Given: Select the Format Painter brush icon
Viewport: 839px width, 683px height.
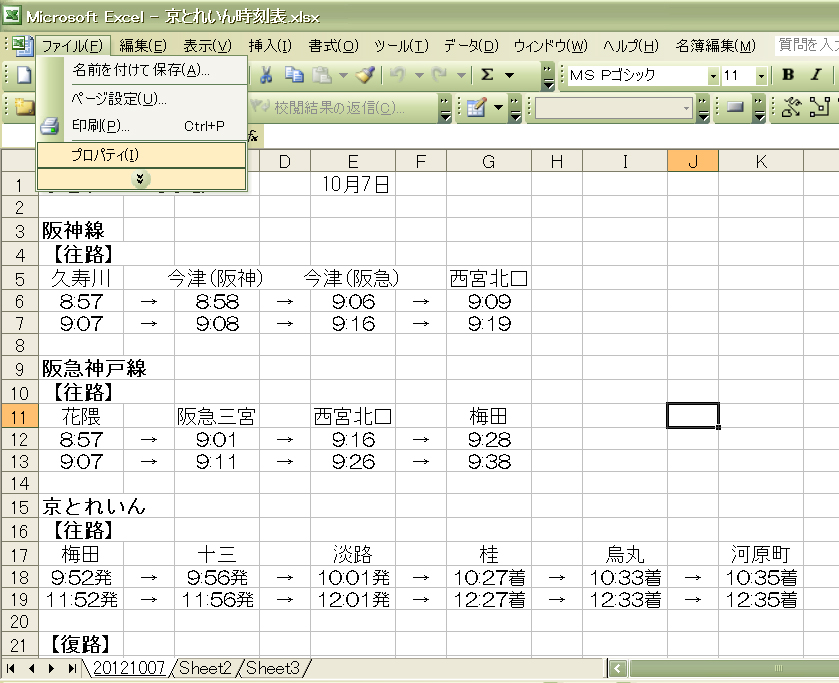Looking at the screenshot, I should (x=366, y=75).
